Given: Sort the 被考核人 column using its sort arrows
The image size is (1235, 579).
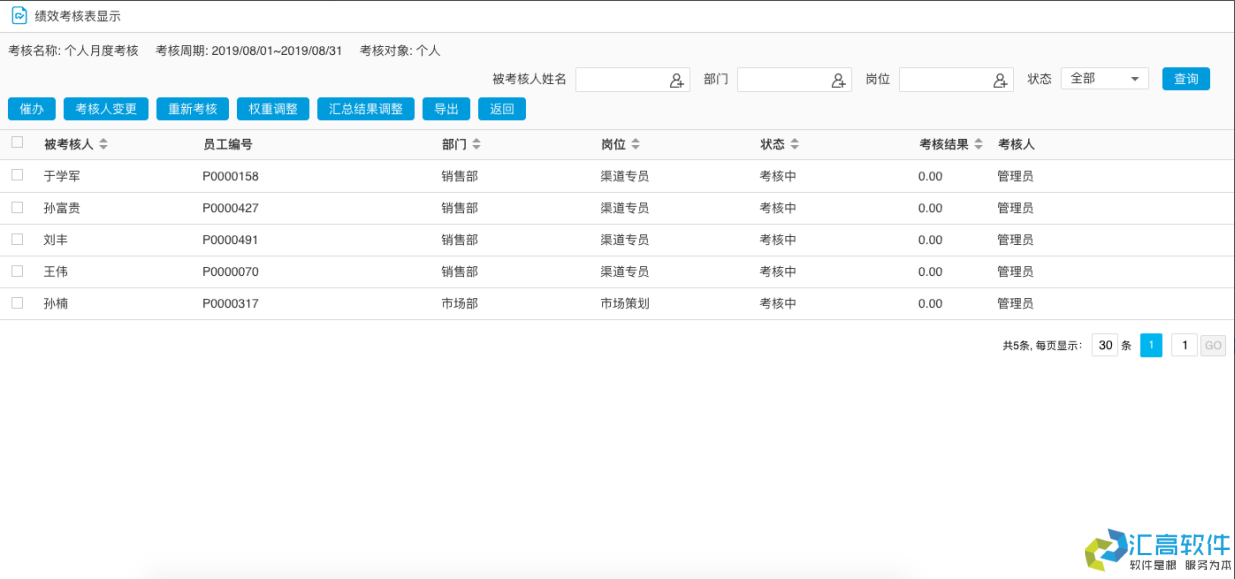Looking at the screenshot, I should tap(103, 143).
